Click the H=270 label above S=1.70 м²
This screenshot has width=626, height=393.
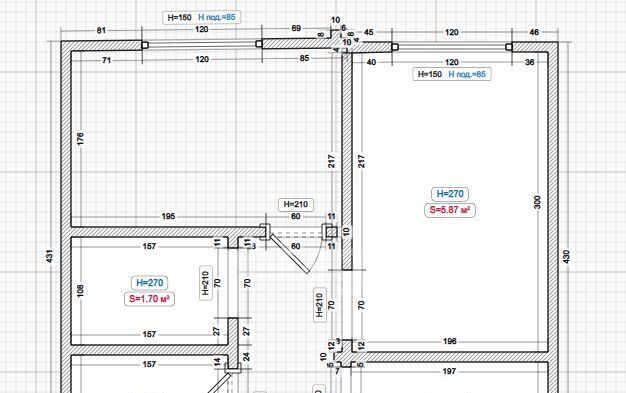(x=149, y=283)
